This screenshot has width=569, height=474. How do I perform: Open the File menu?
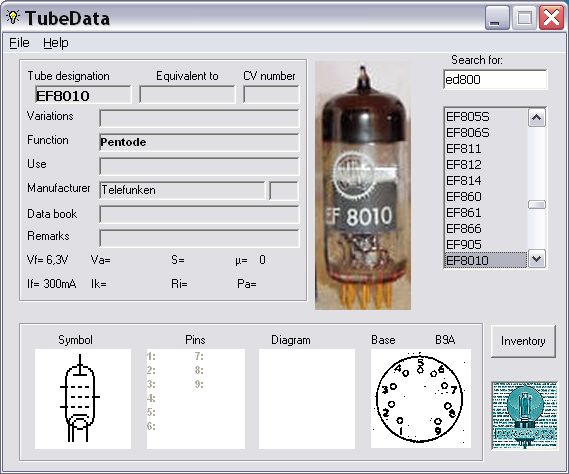19,43
